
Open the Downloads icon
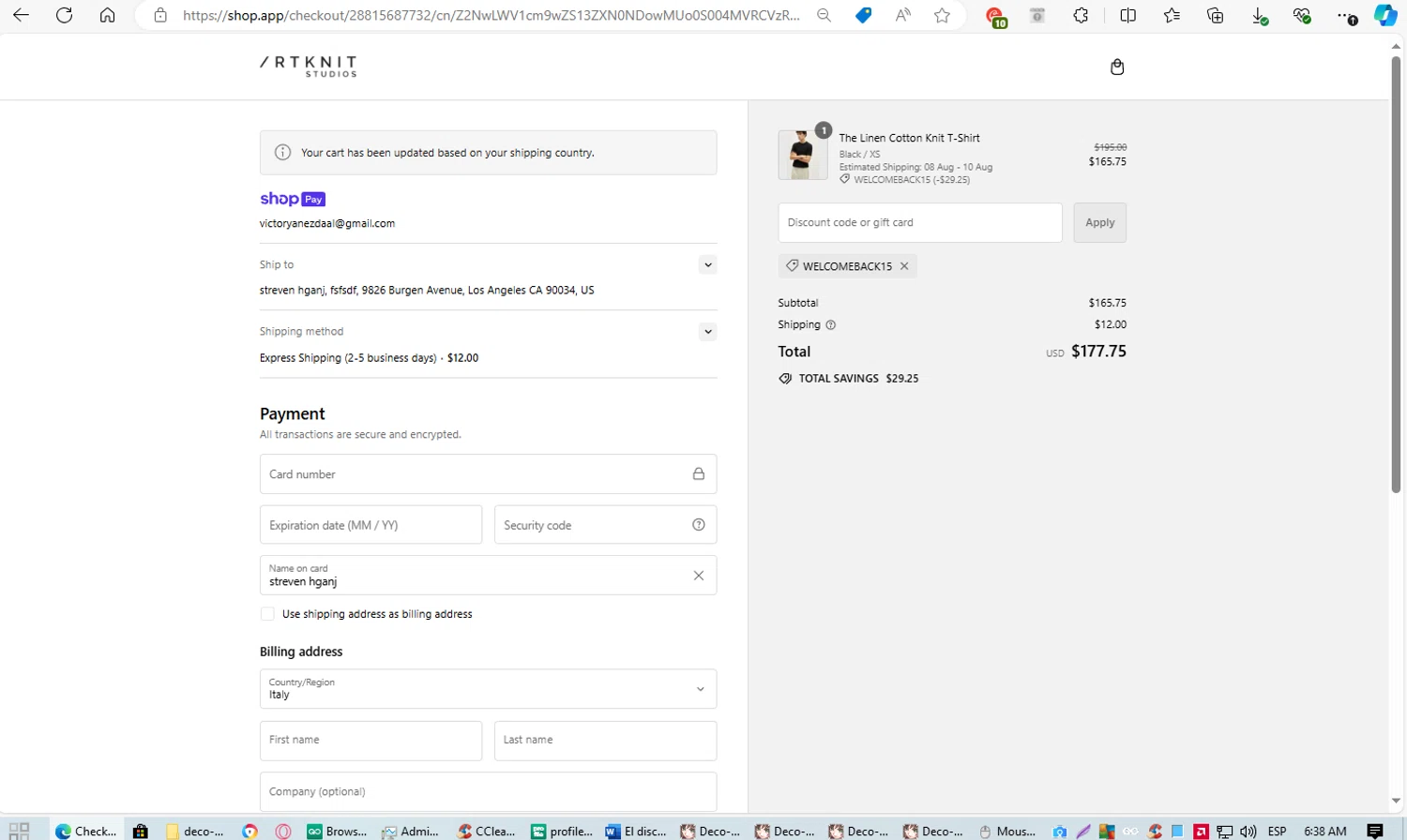[x=1259, y=16]
